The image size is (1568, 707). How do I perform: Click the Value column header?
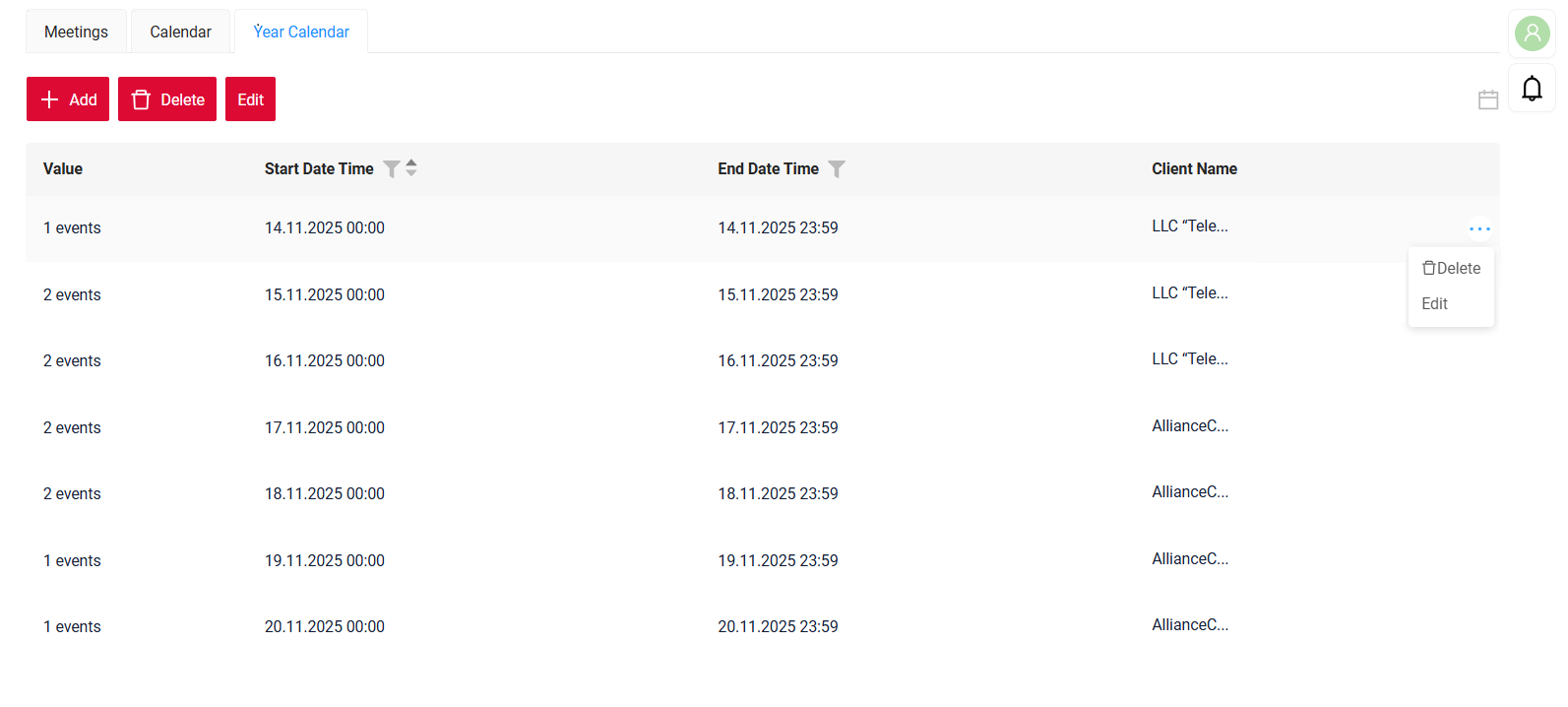(x=63, y=168)
